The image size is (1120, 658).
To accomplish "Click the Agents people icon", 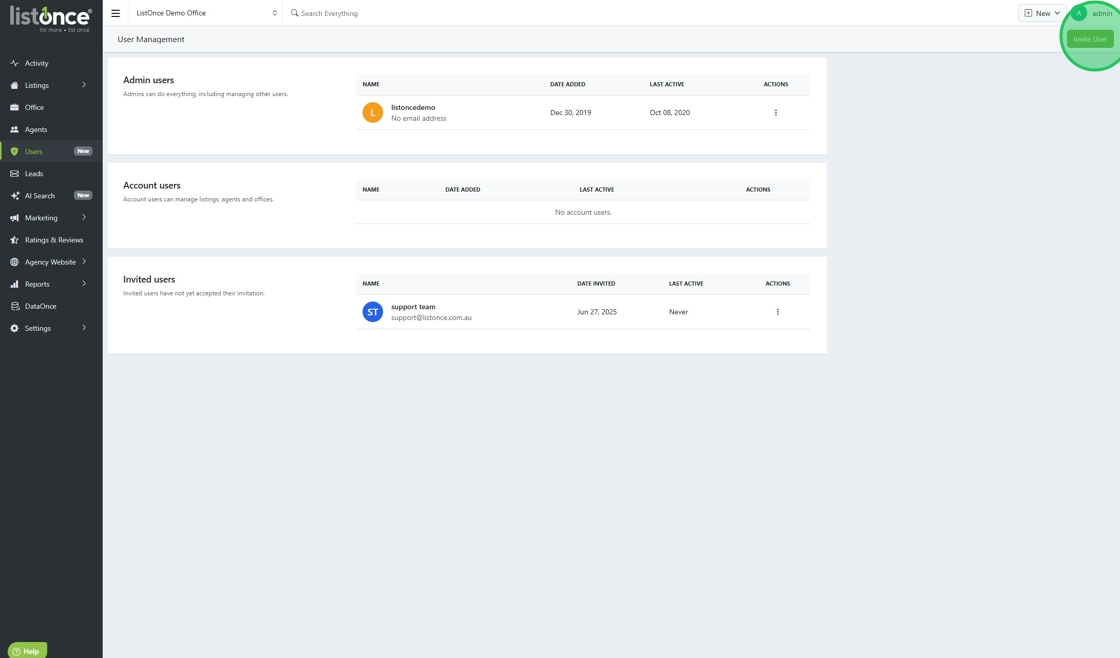I will (x=14, y=129).
